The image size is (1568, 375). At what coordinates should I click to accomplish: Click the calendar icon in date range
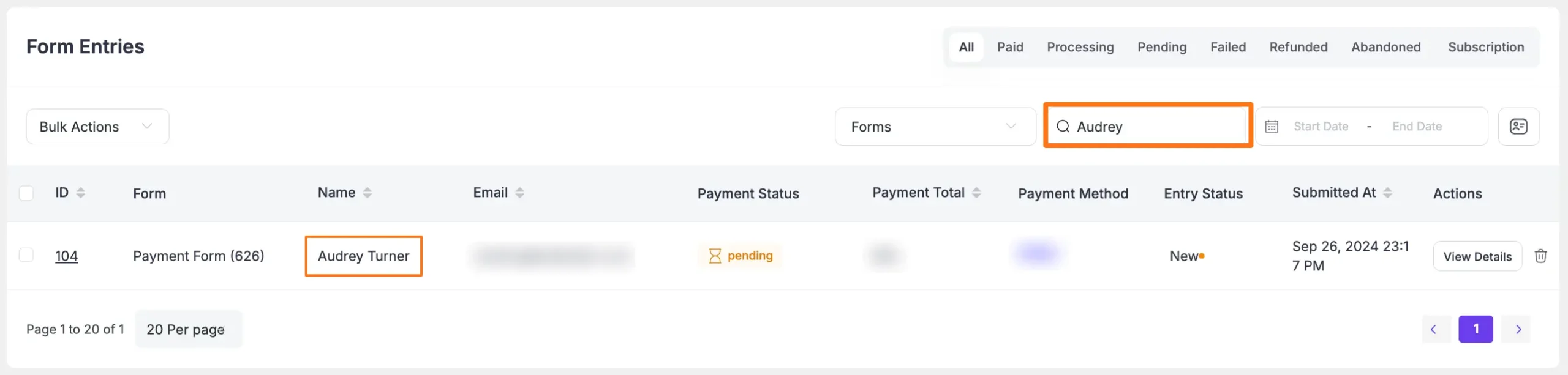[x=1272, y=127]
